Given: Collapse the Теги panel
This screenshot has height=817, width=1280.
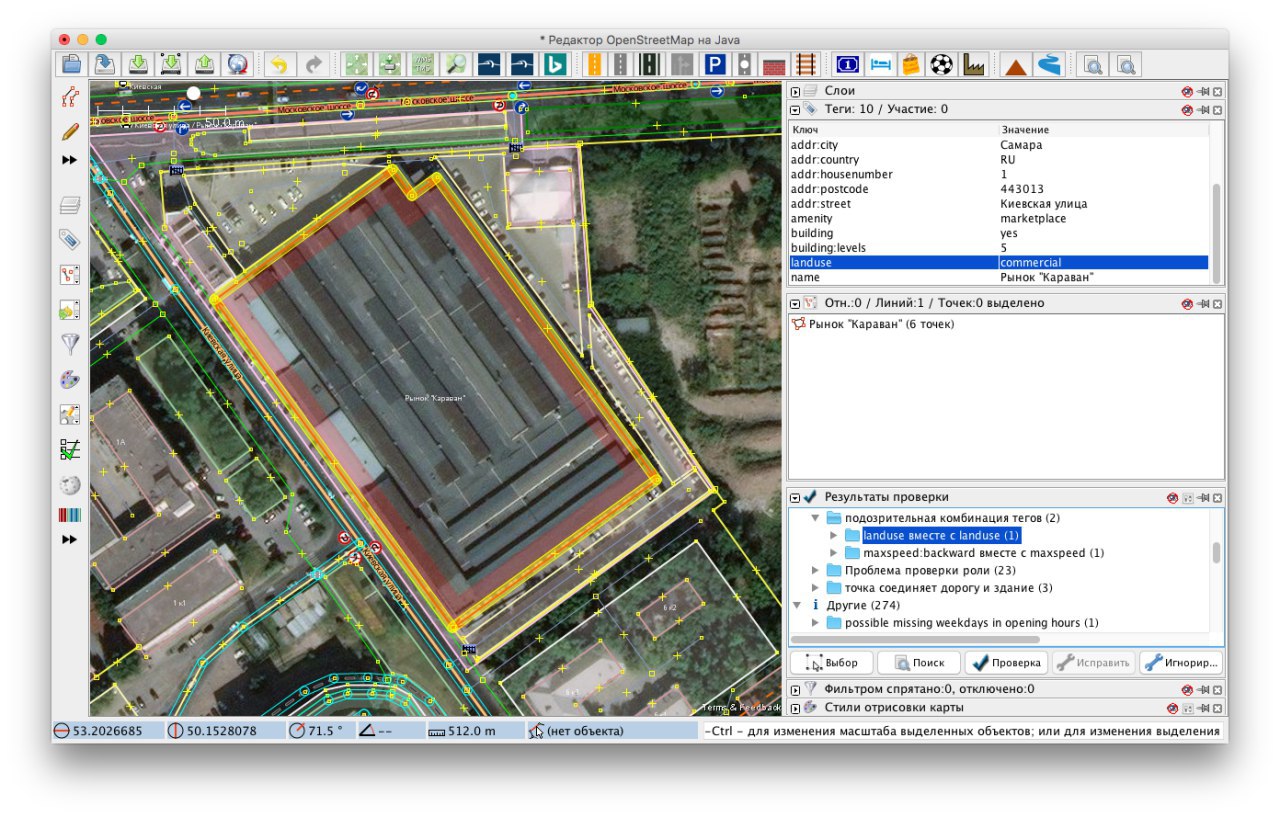Looking at the screenshot, I should (796, 109).
